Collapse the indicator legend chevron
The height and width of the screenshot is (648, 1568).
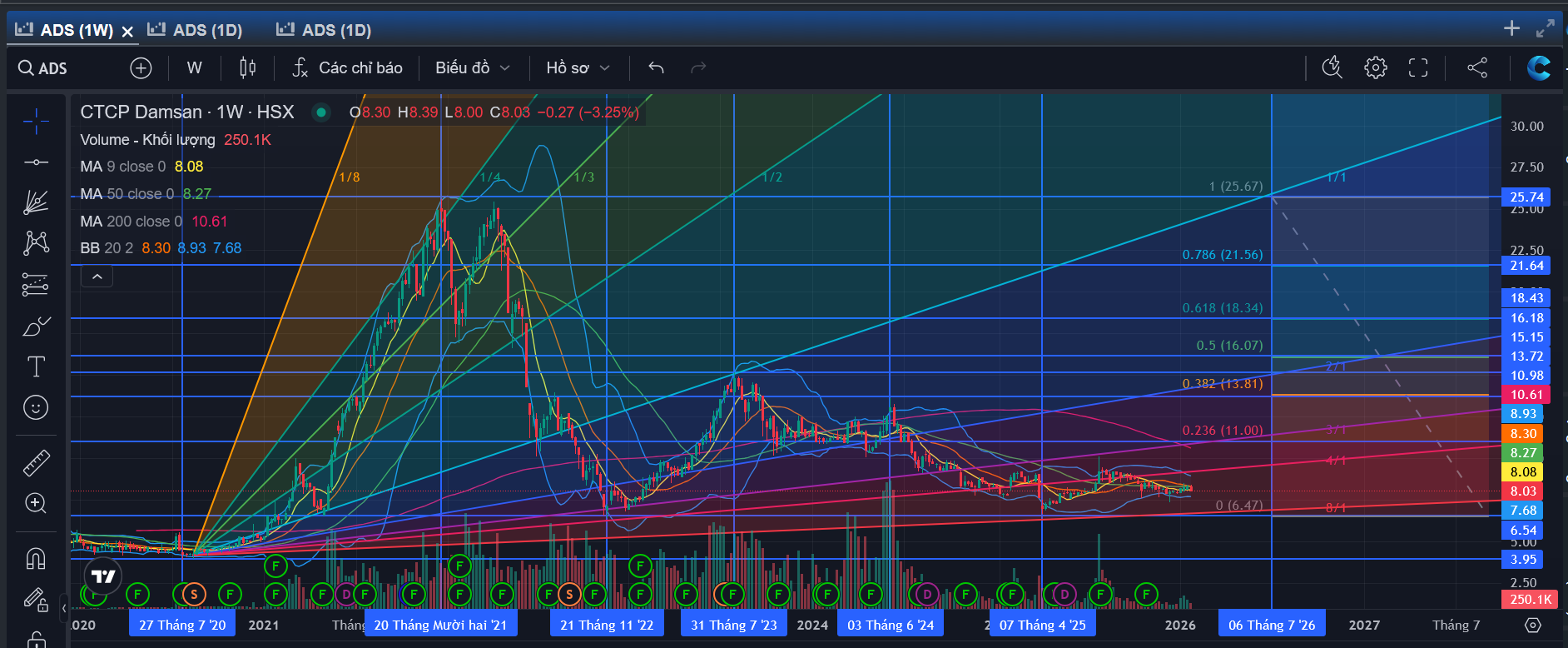pos(97,277)
